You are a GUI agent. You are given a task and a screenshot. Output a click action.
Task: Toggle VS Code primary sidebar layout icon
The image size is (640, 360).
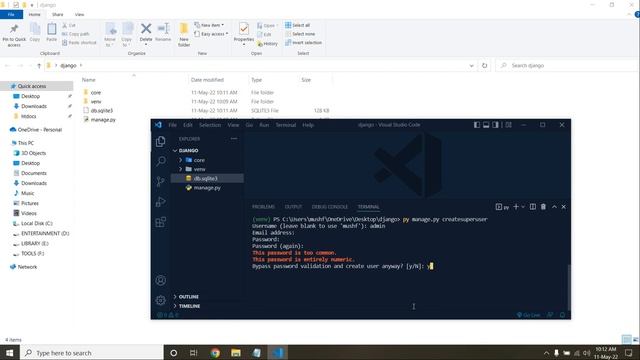pyautogui.click(x=477, y=125)
